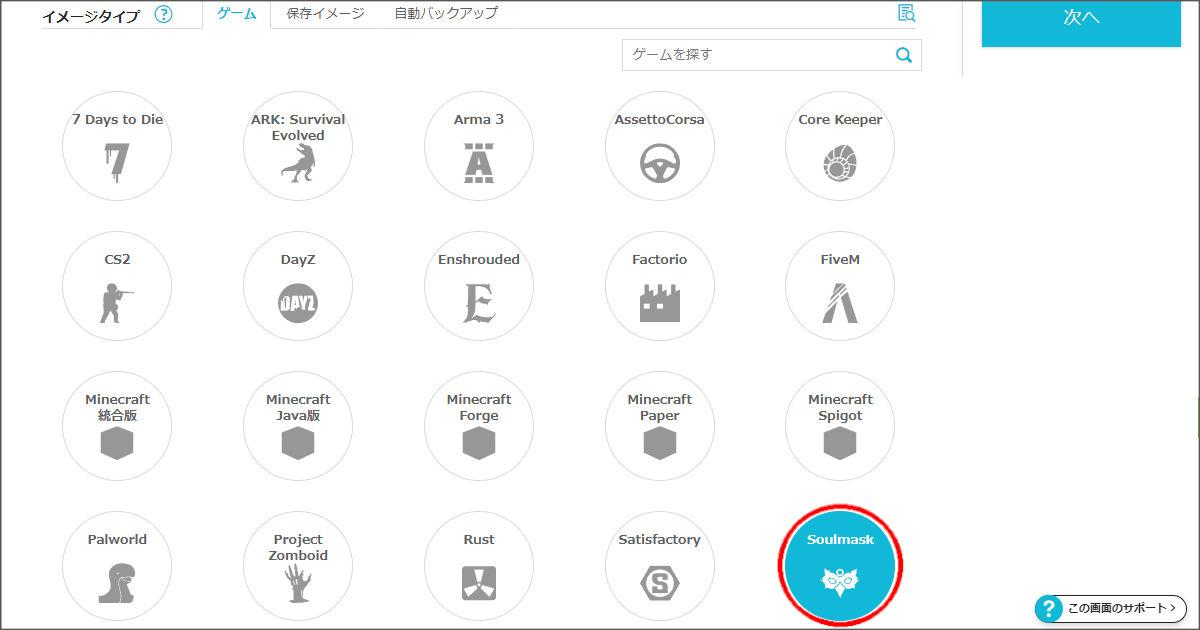Image resolution: width=1200 pixels, height=630 pixels.
Task: Choose Minecraft Java版 image
Action: coord(298,426)
